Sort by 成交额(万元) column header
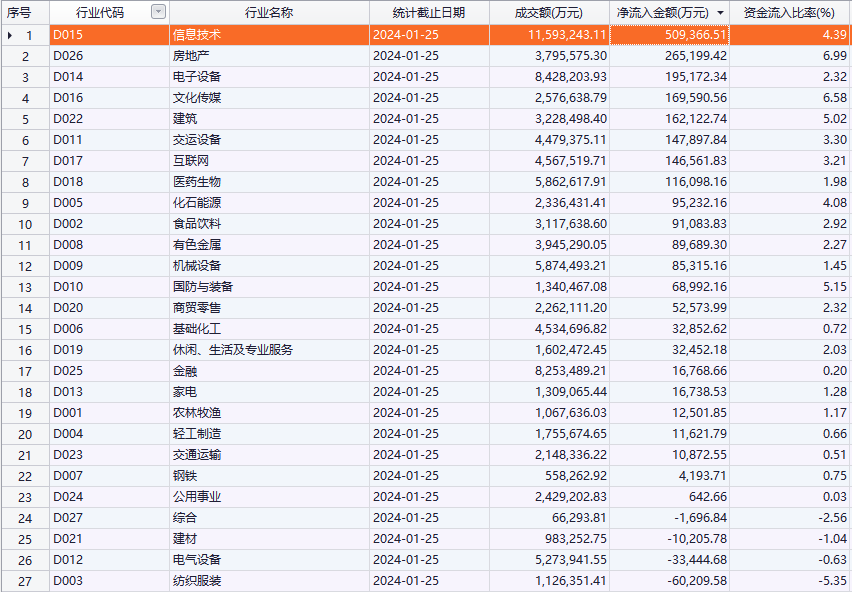The image size is (852, 592). [x=548, y=12]
